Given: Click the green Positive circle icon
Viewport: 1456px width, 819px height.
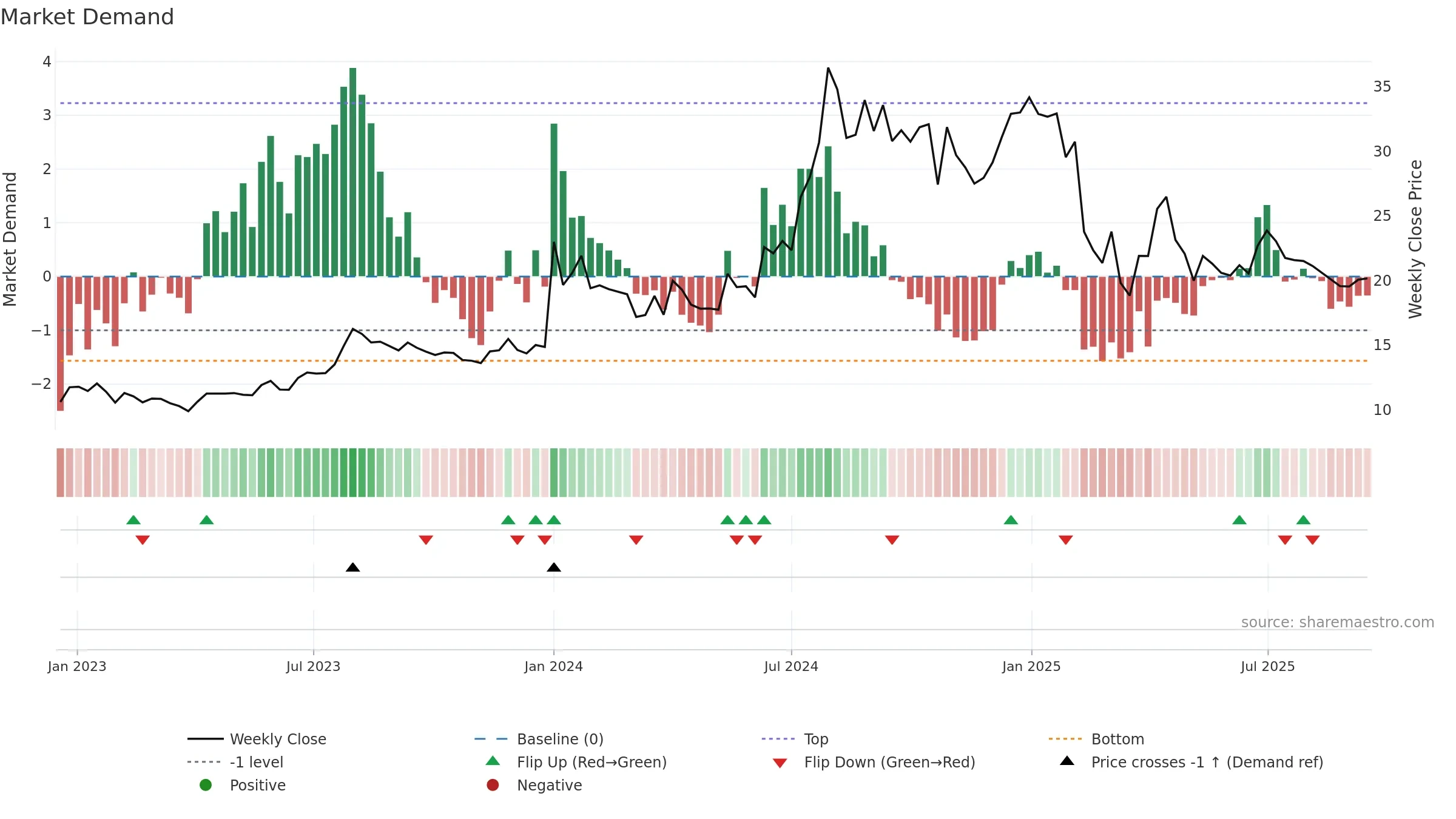Looking at the screenshot, I should click(206, 785).
